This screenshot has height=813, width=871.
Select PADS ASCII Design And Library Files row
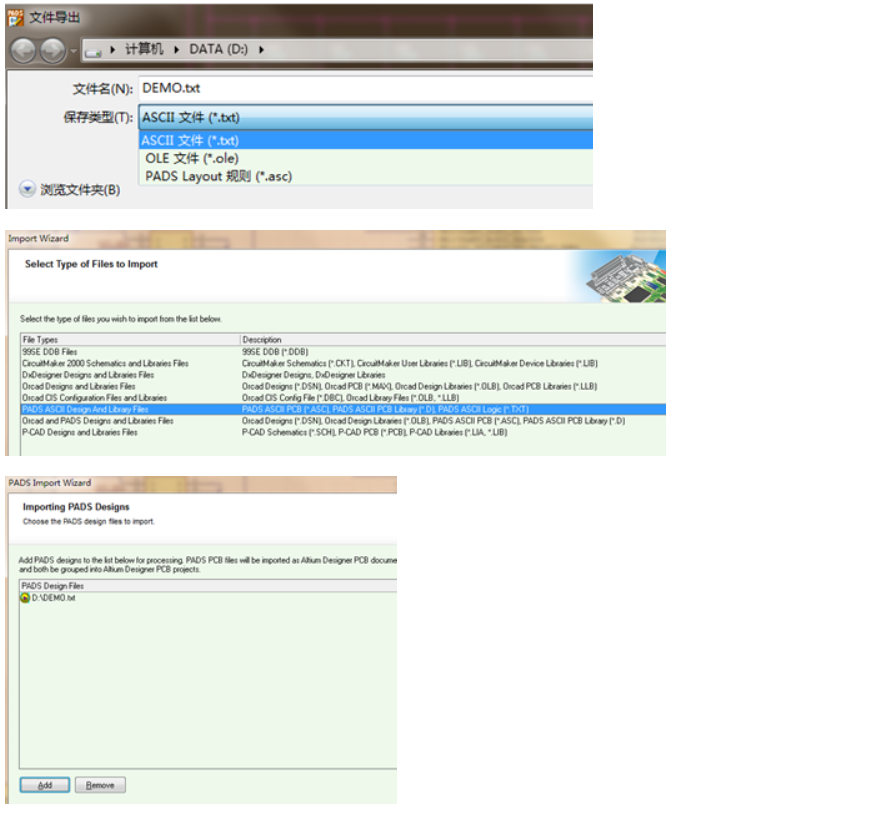[x=343, y=409]
